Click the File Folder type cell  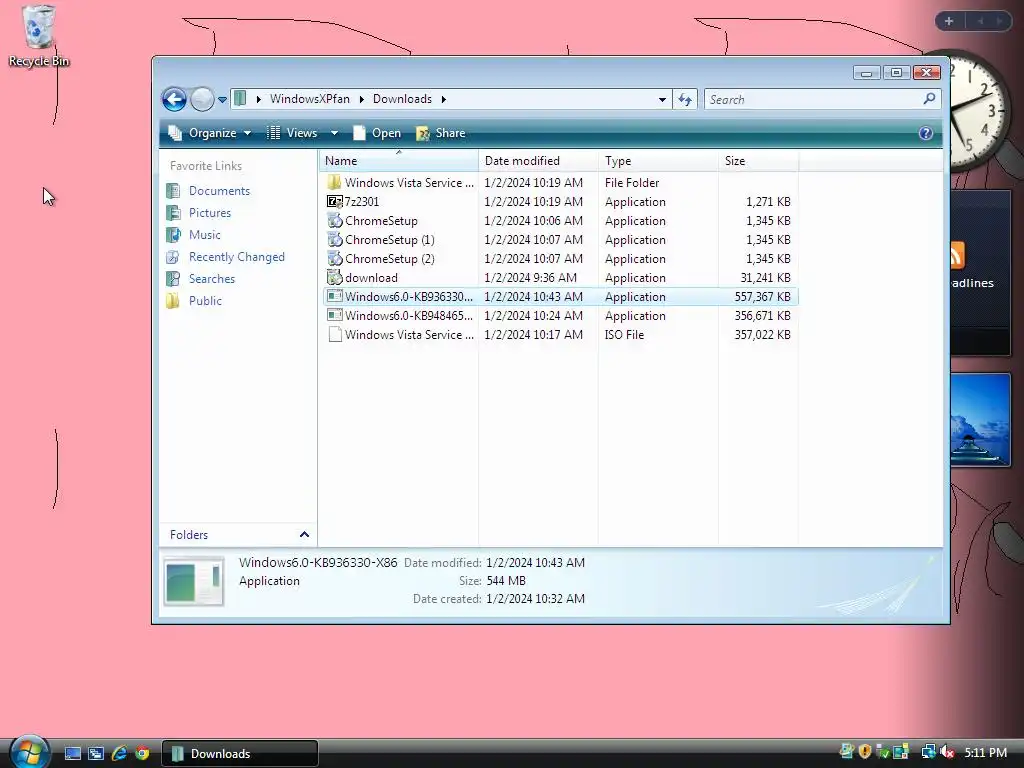632,183
